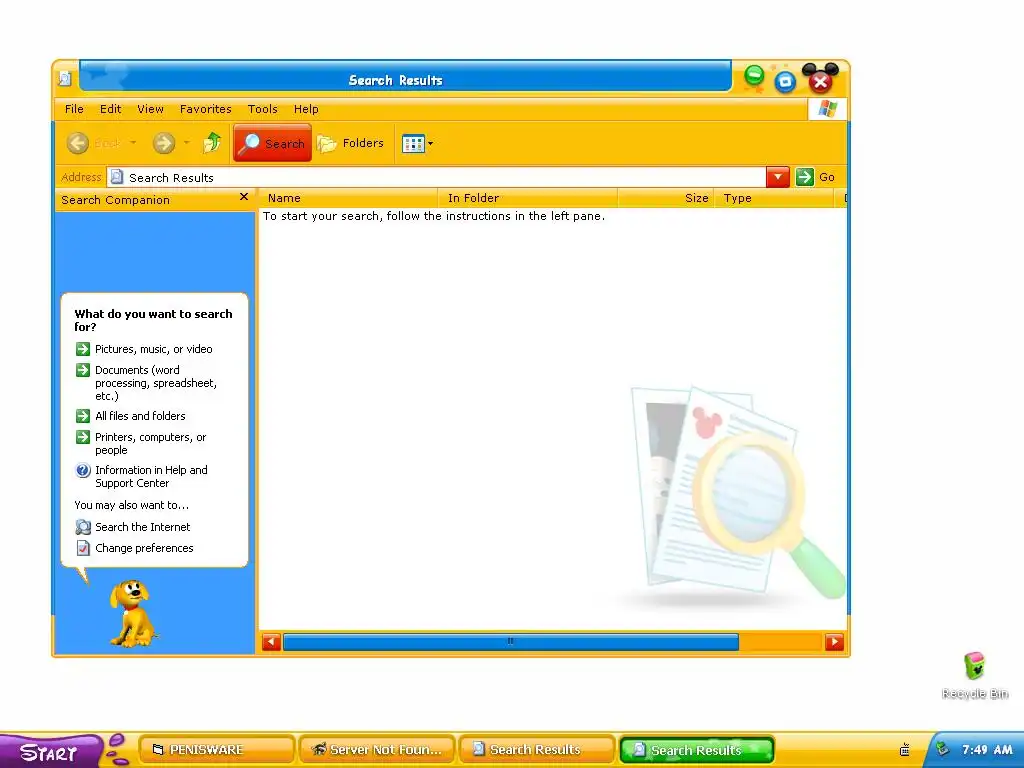Click the Search the Internet icon
Viewport: 1024px width, 768px height.
point(83,527)
